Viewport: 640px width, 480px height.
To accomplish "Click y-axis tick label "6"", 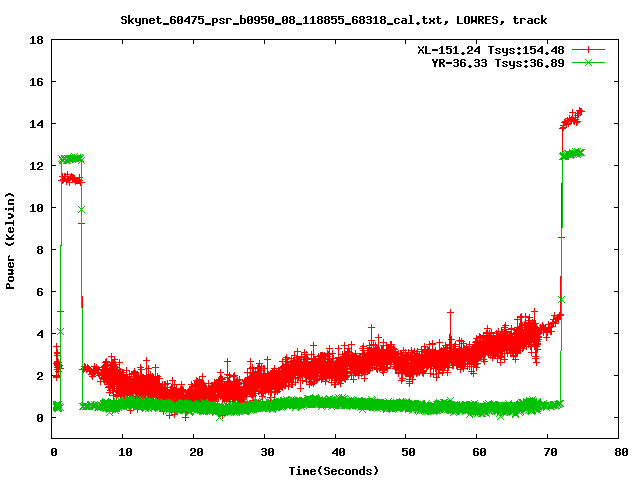I will pos(40,292).
